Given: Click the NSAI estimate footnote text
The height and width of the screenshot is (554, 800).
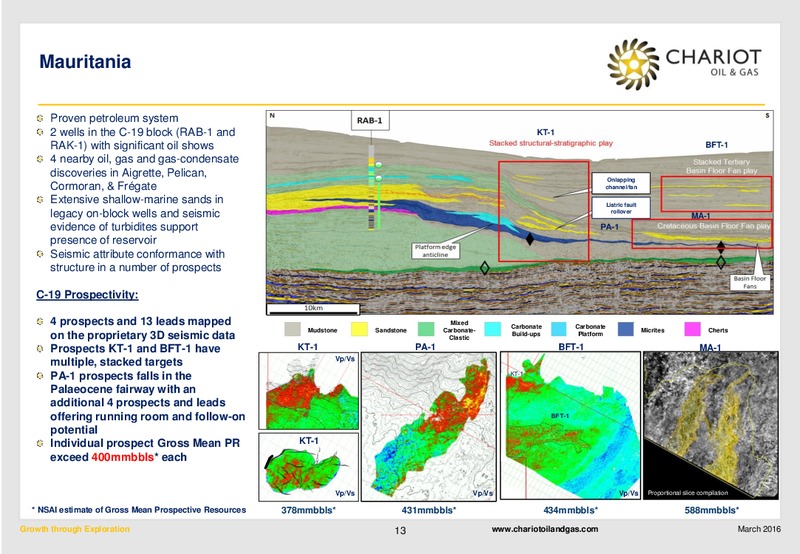Looking at the screenshot, I should coord(139,510).
